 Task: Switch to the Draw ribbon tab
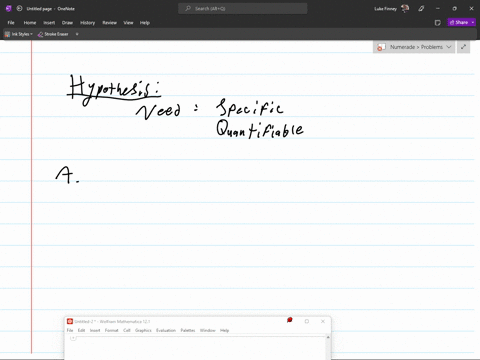tap(67, 23)
